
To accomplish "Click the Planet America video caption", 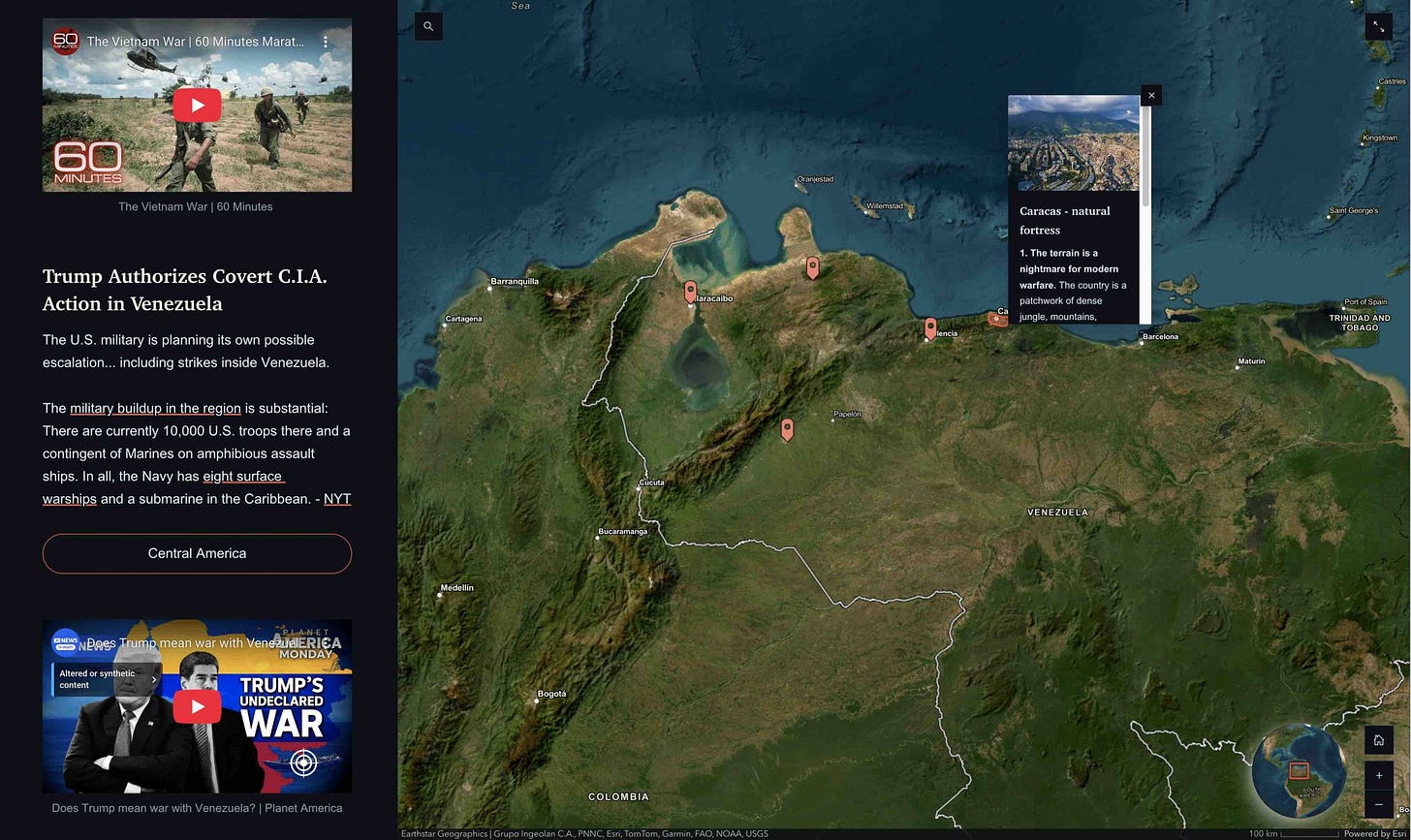I will [197, 808].
